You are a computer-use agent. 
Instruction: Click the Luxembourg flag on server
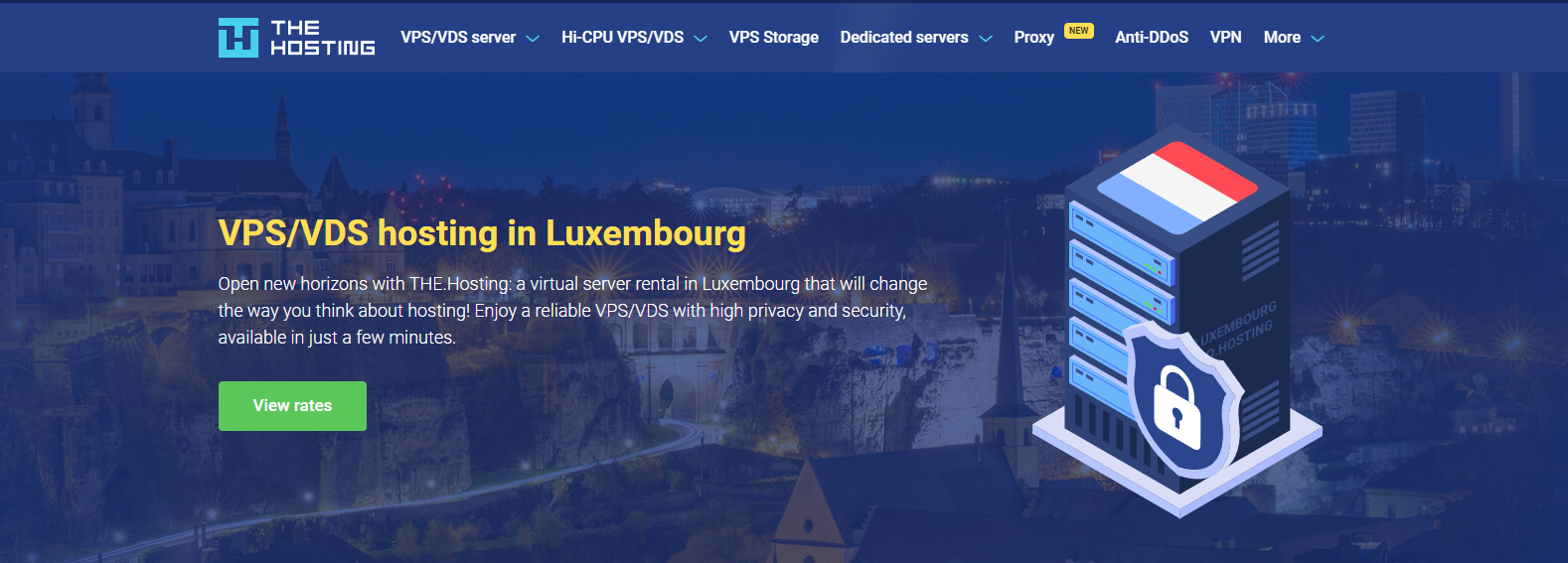click(x=1176, y=181)
